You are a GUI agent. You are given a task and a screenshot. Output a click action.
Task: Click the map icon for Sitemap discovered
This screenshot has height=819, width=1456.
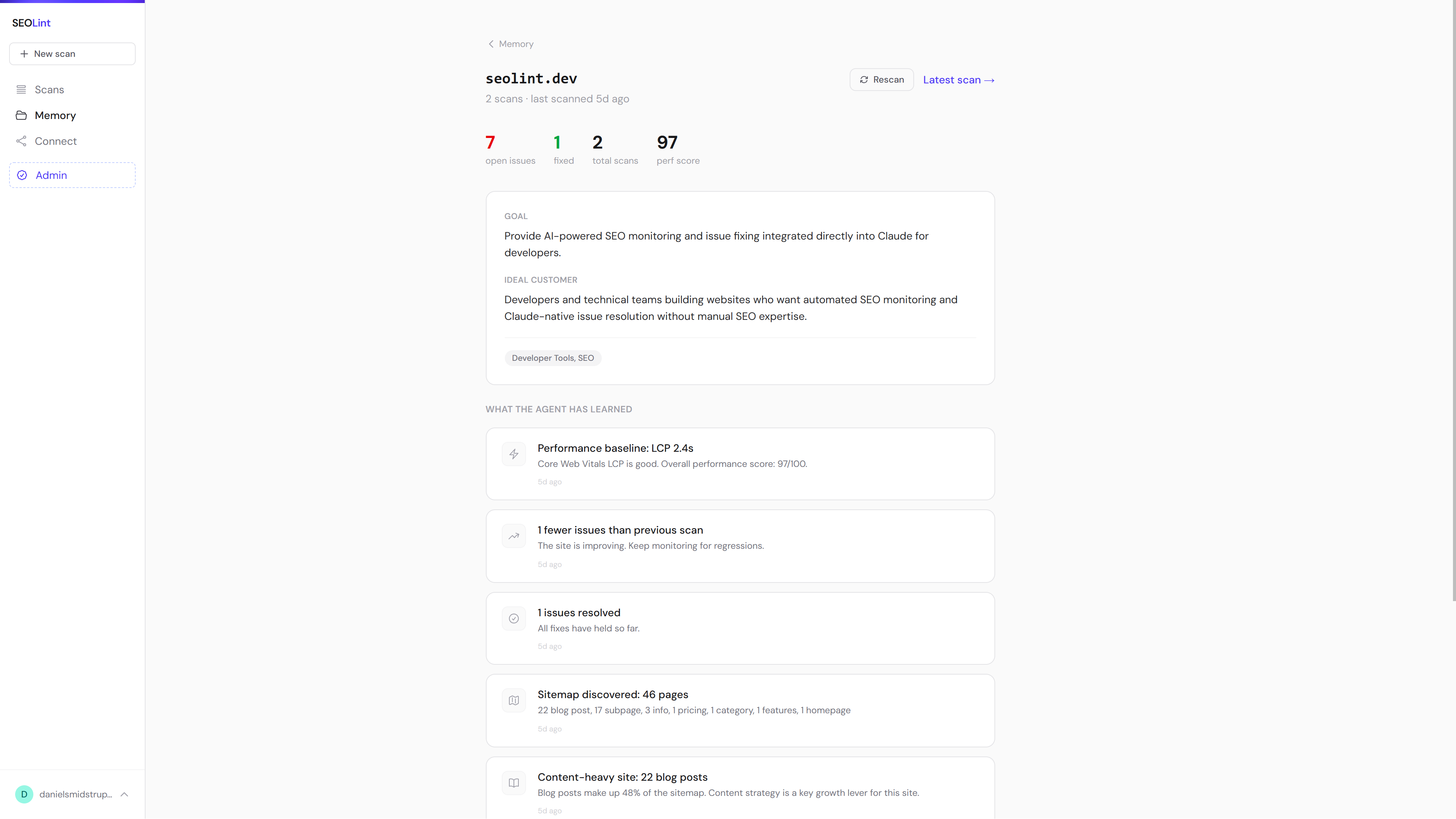pyautogui.click(x=513, y=700)
